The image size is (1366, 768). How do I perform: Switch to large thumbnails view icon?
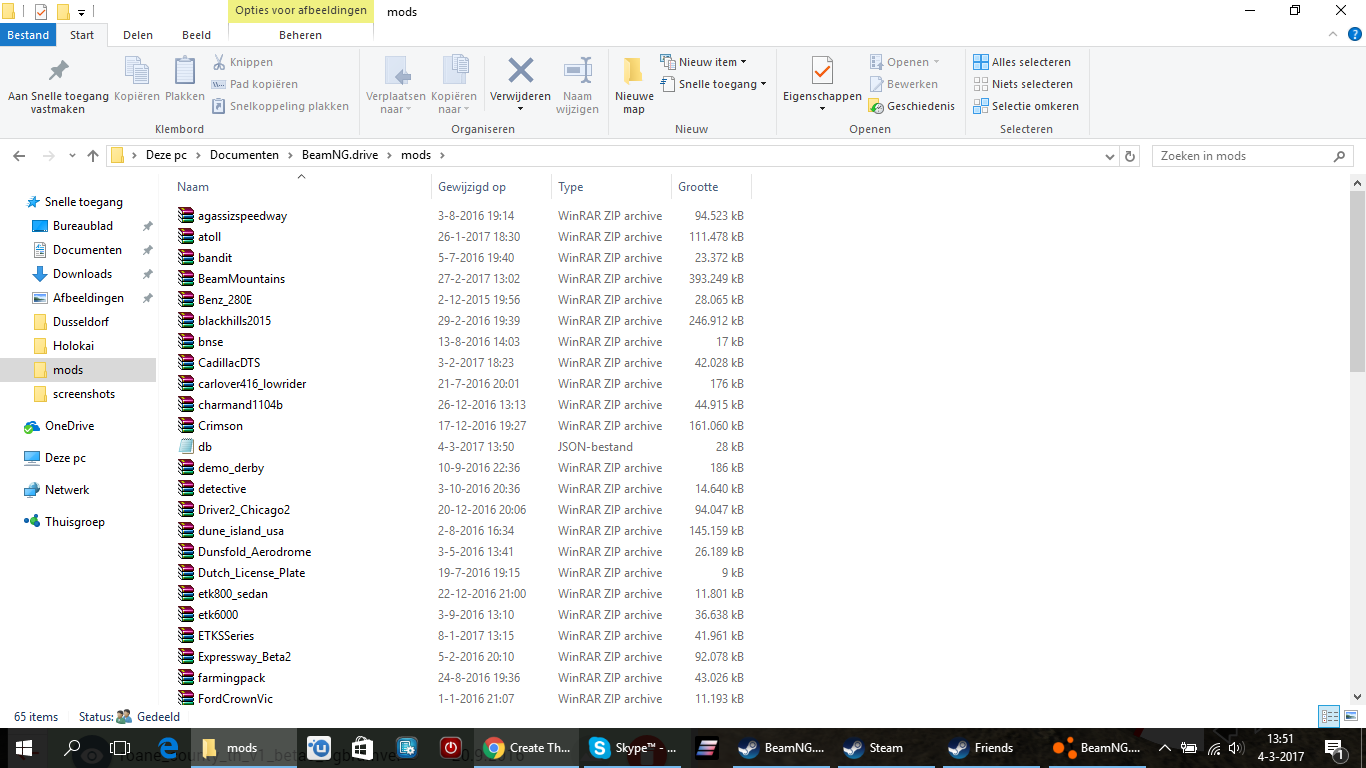tap(1349, 716)
